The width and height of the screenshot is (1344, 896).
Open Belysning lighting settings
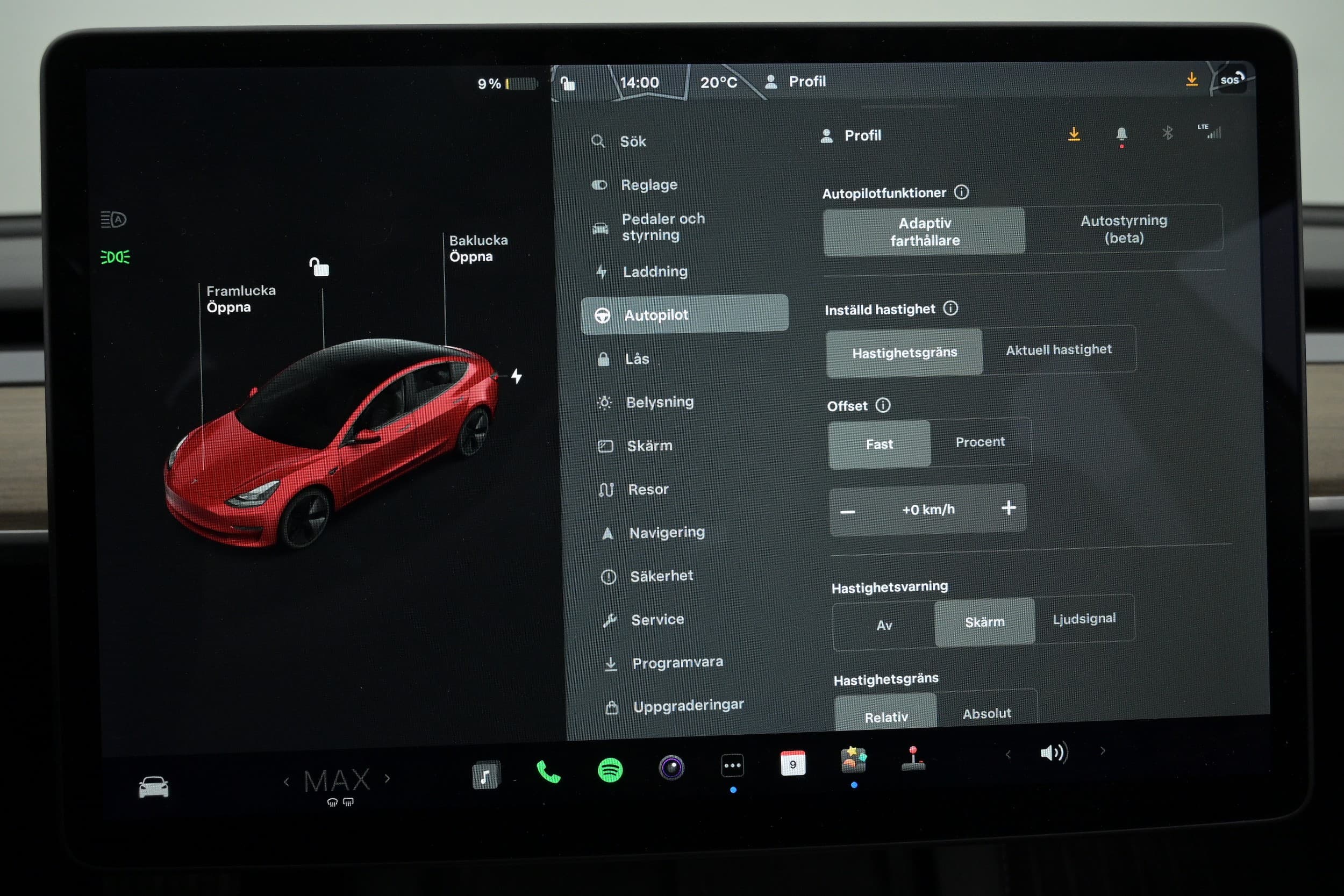[645, 402]
